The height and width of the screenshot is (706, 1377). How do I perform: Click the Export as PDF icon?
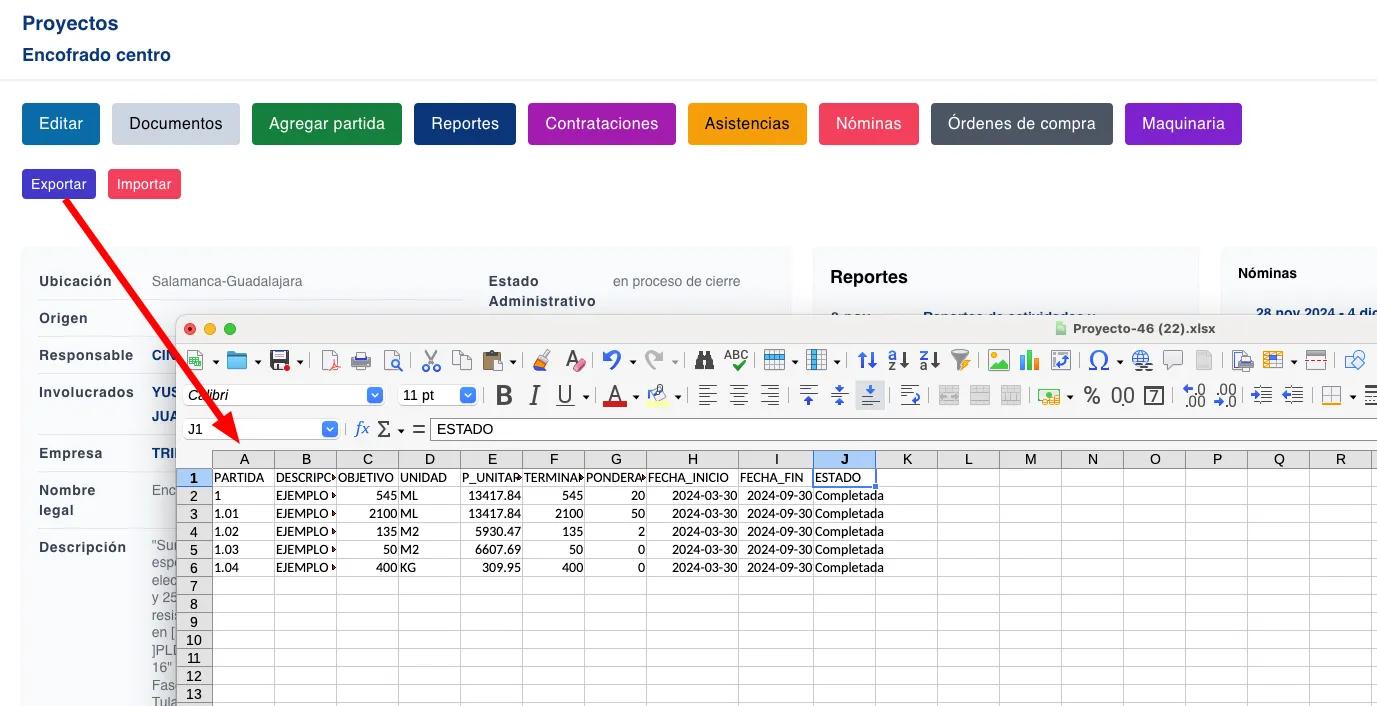tap(330, 361)
